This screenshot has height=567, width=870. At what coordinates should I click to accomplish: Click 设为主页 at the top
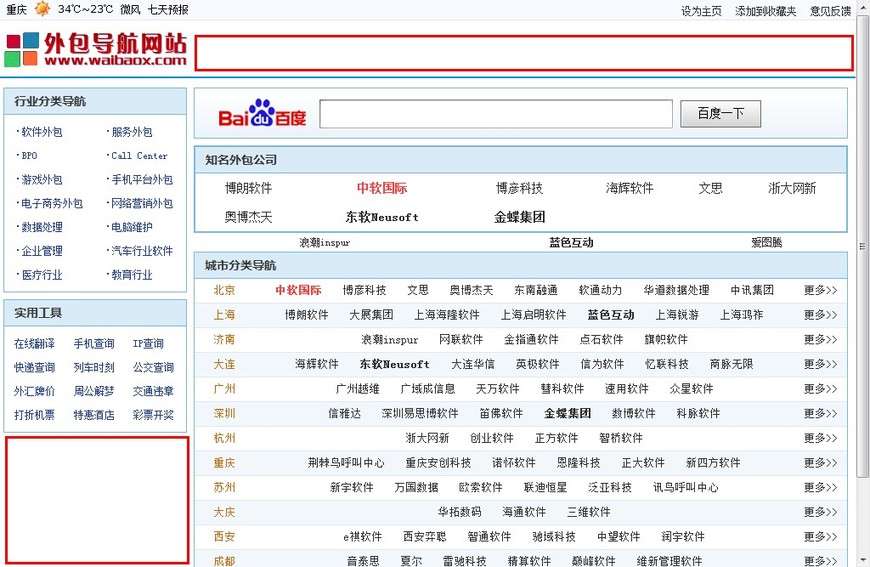click(701, 11)
